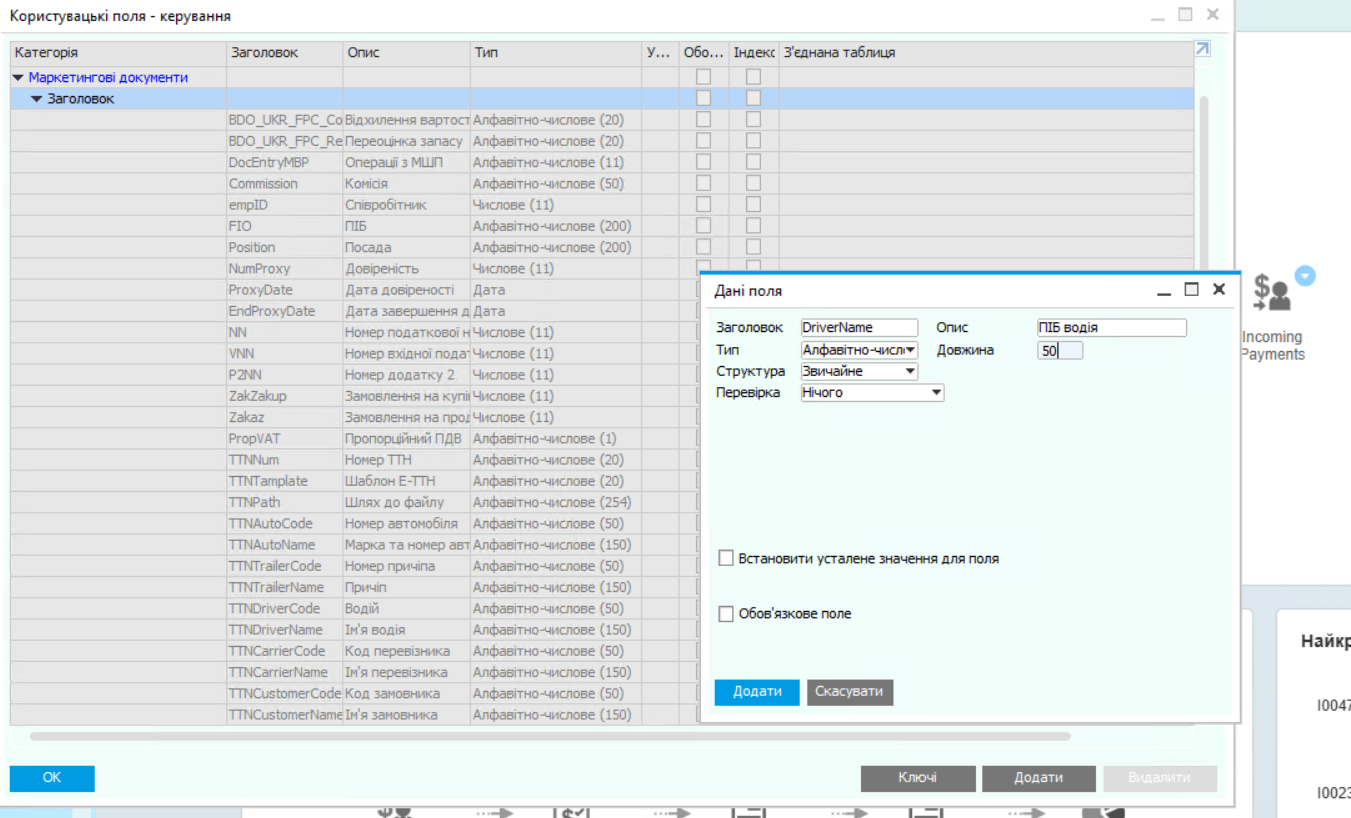Open the Incoming Payments icon in the background window
The image size is (1351, 818).
[1271, 291]
